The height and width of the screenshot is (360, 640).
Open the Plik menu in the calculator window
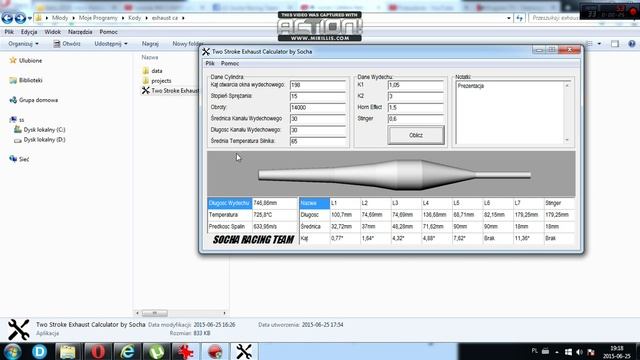click(210, 63)
